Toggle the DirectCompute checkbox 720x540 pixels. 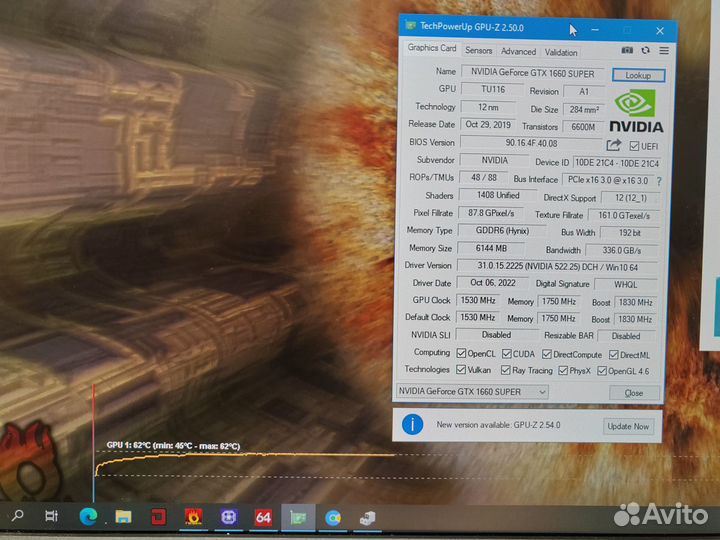(546, 354)
